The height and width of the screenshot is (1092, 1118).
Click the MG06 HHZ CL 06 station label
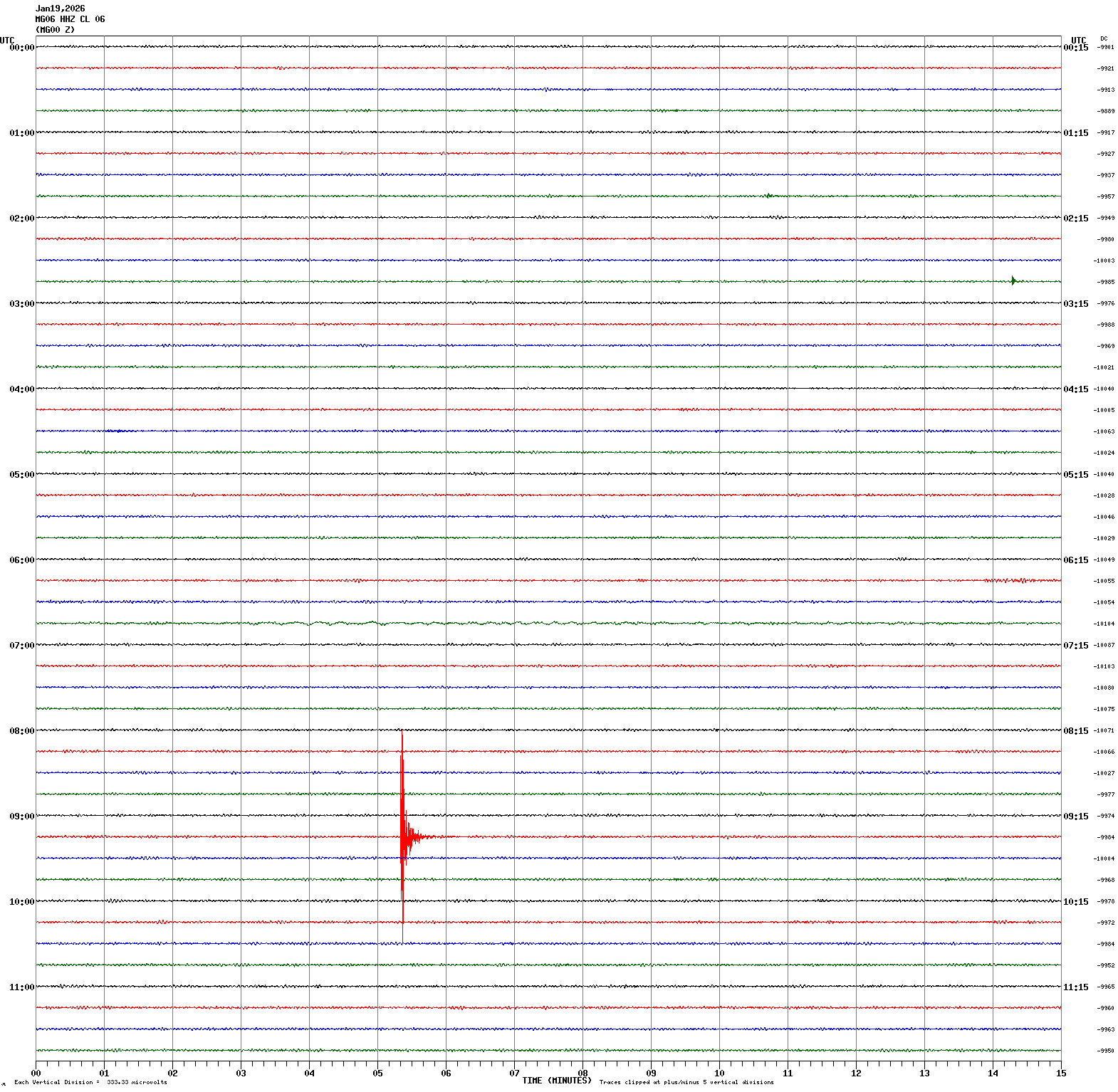point(70,19)
